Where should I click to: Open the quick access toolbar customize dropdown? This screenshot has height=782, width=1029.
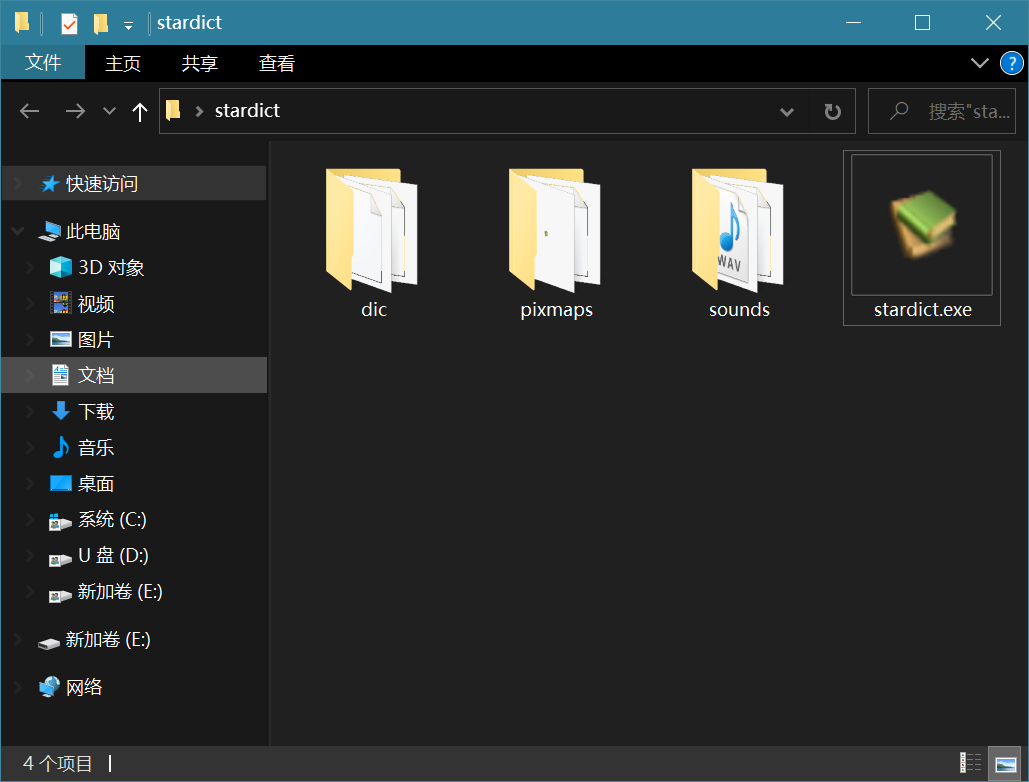[x=128, y=23]
